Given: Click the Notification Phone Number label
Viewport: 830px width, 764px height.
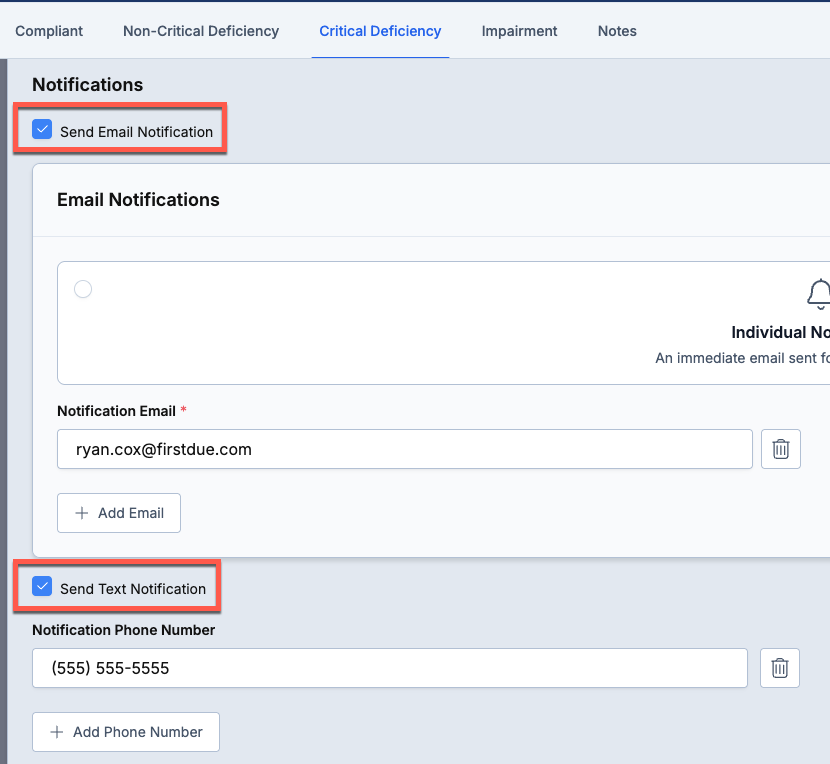Looking at the screenshot, I should [123, 630].
